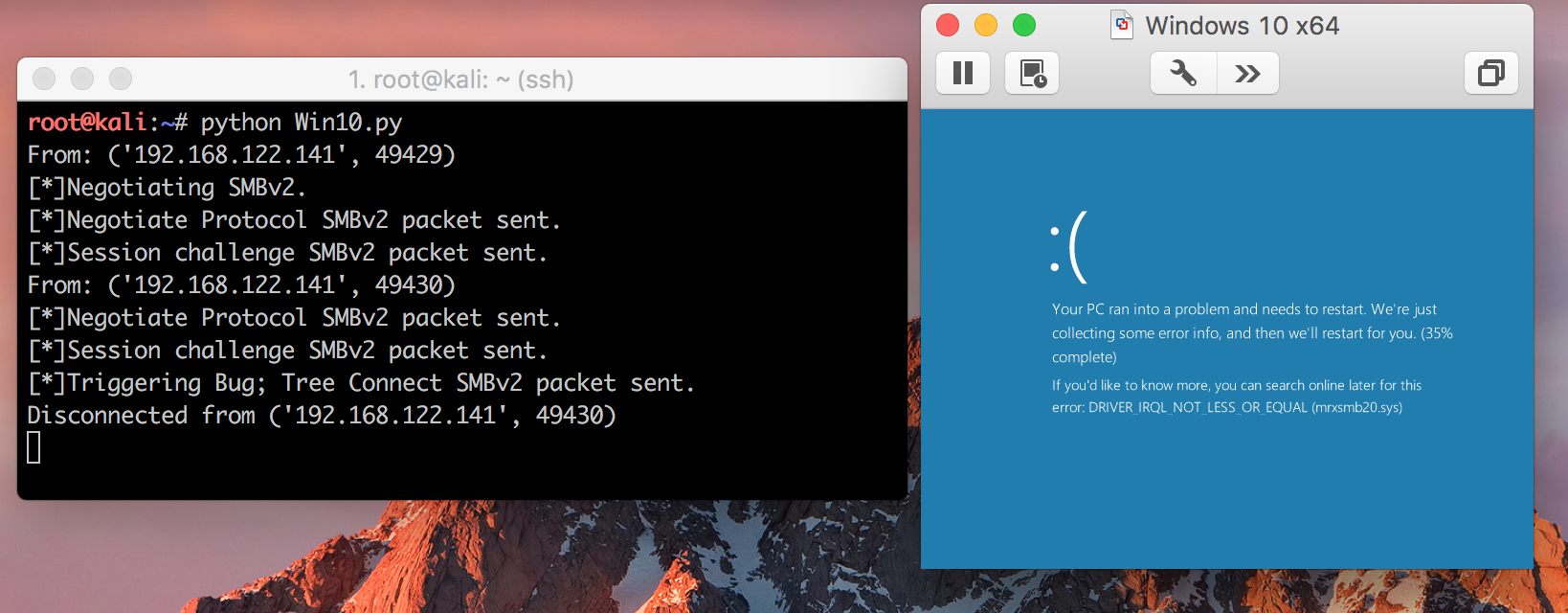Click the 'root@kali' prompt text
The width and height of the screenshot is (1568, 613).
(x=87, y=123)
